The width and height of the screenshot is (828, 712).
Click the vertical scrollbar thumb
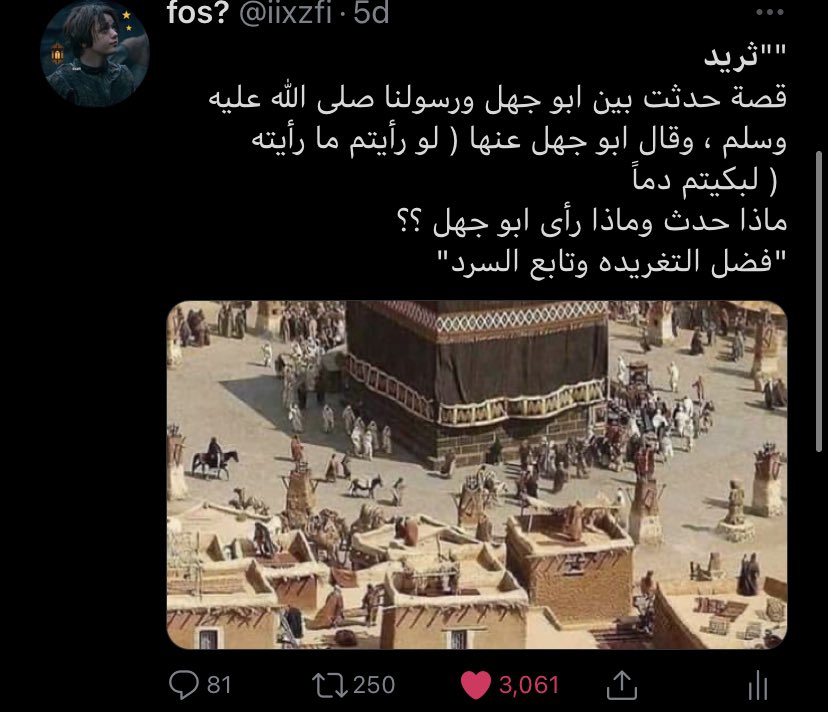click(819, 301)
